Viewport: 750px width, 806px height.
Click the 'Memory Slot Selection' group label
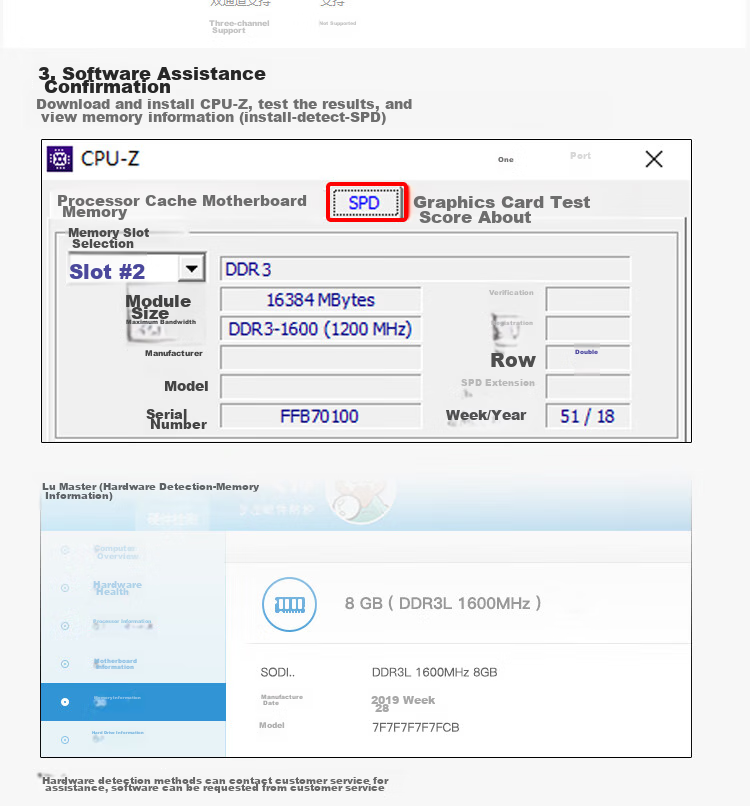(x=108, y=238)
